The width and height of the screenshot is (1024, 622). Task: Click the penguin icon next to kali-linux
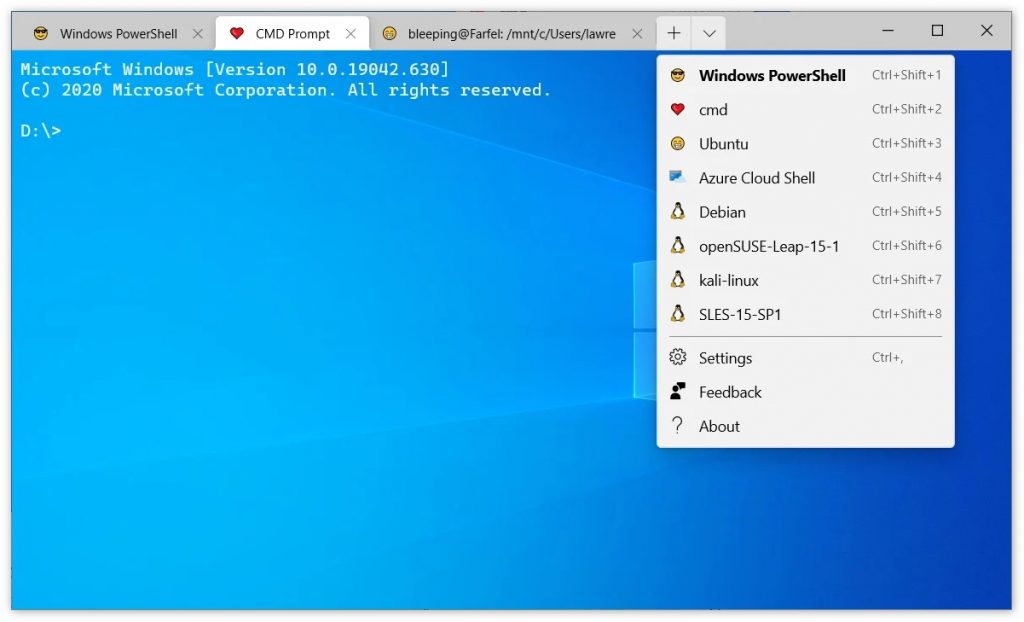tap(678, 280)
